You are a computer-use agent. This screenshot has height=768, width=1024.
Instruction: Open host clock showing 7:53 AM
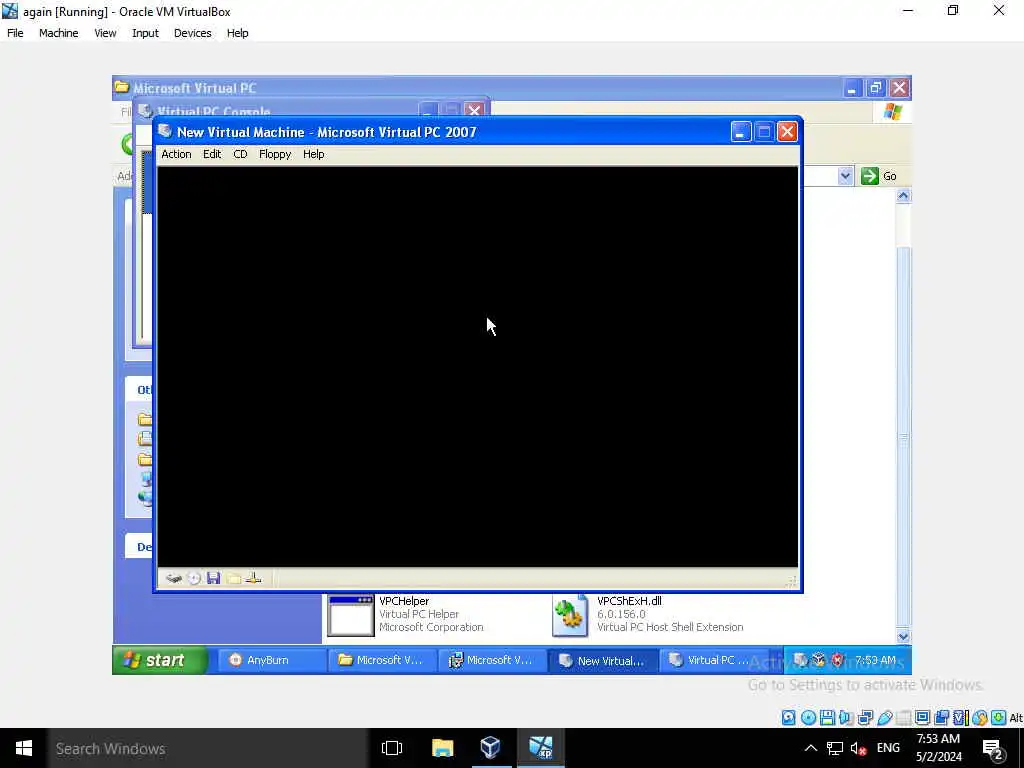coord(938,748)
